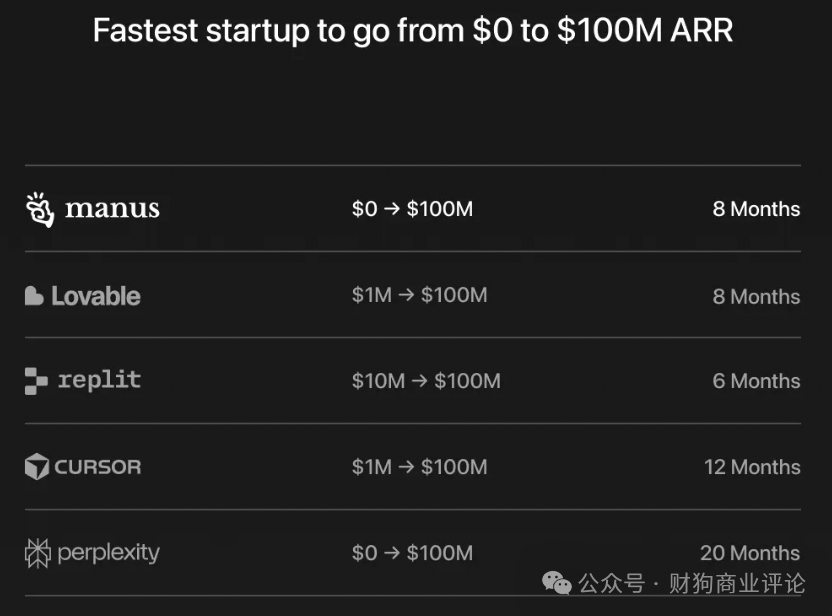Click Lovable's $1M → $100M growth figure

[419, 296]
